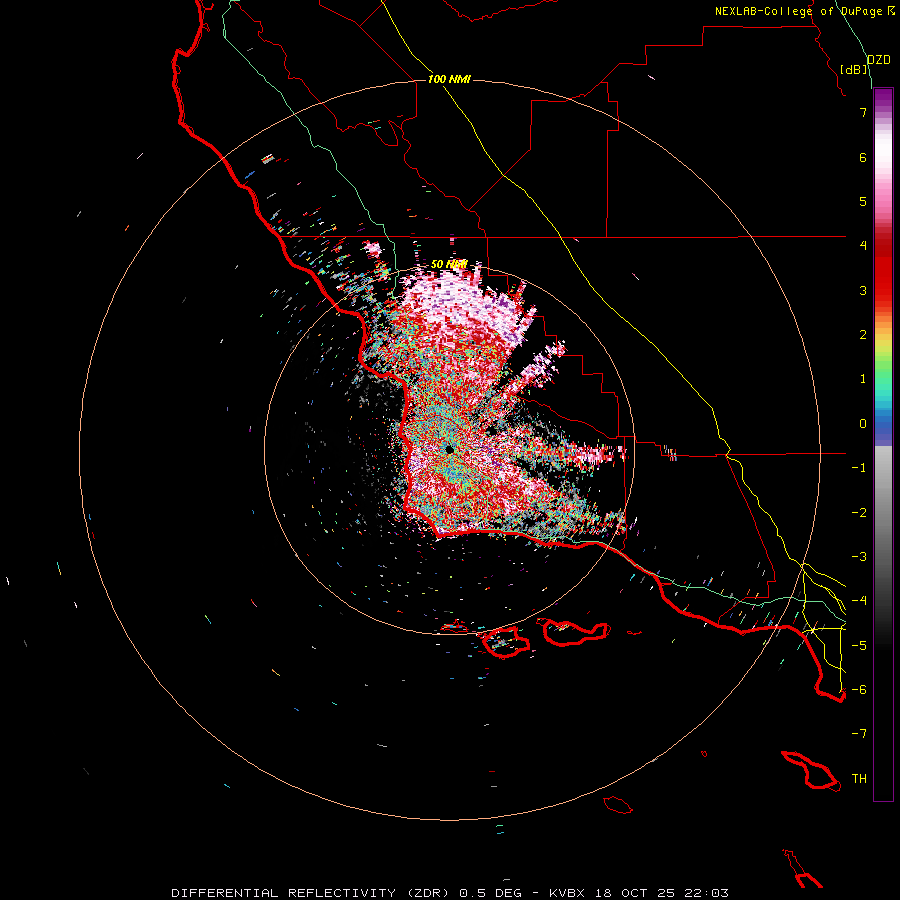Click the "100 NMI" range ring label
This screenshot has height=900, width=900.
(449, 79)
